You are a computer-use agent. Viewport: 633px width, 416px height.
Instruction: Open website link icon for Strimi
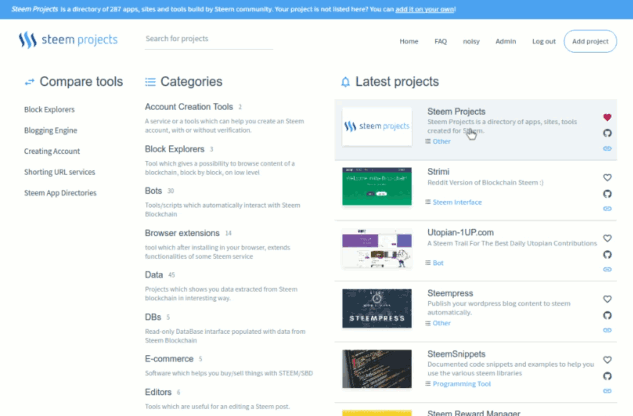[607, 209]
